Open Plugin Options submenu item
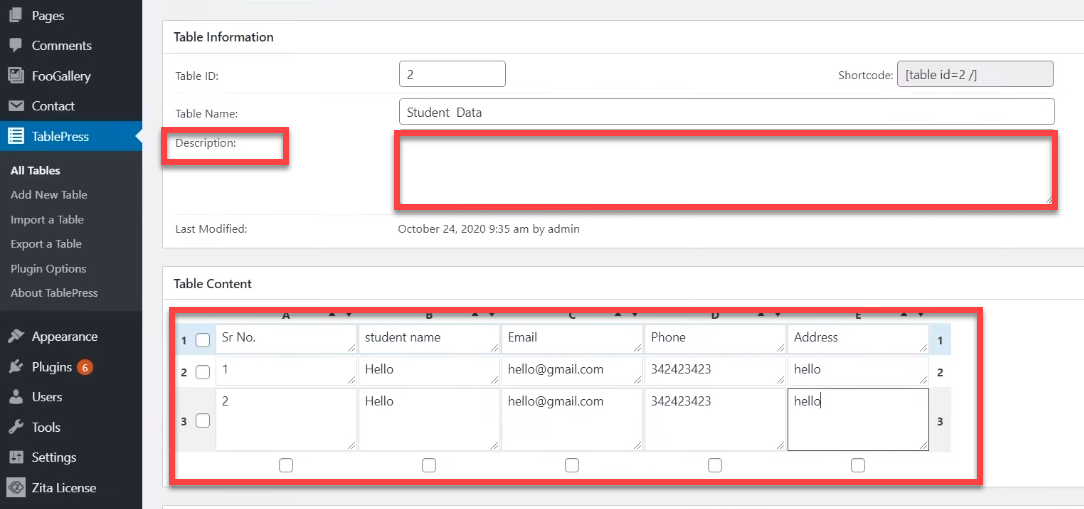Image resolution: width=1084 pixels, height=509 pixels. (48, 269)
